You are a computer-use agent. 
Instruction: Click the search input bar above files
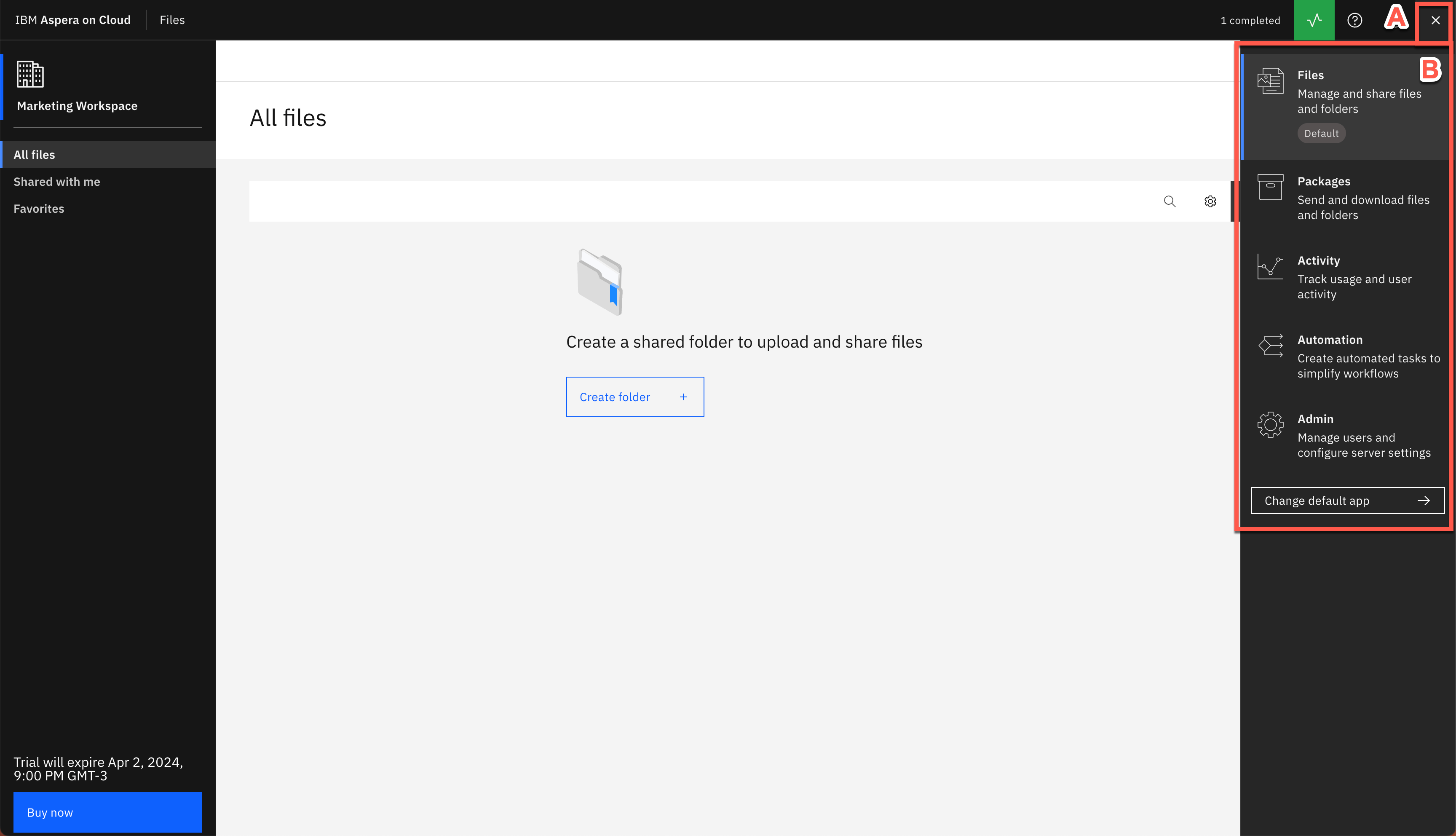(x=689, y=201)
